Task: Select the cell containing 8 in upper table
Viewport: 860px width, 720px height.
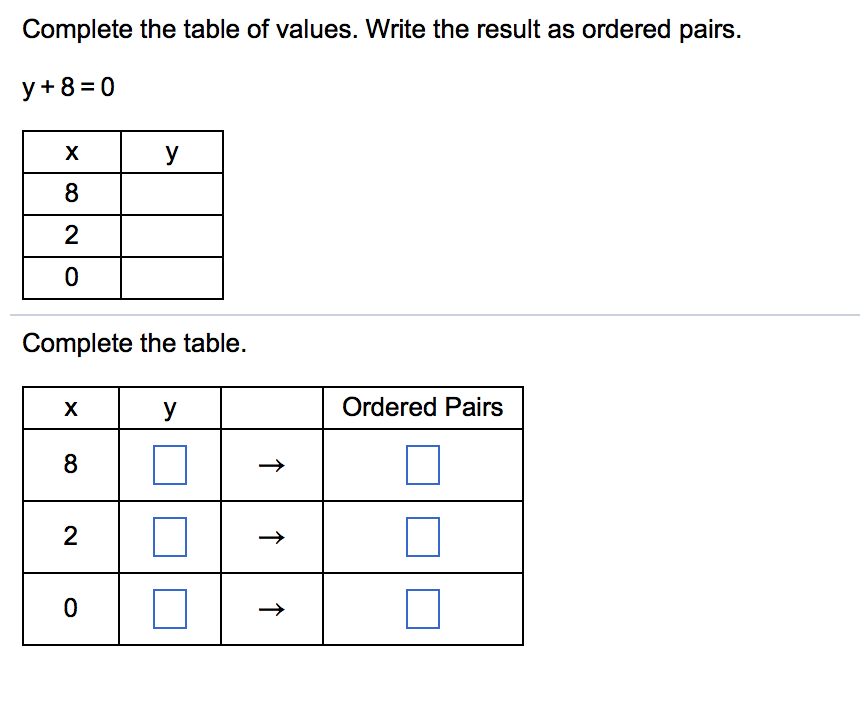Action: (x=70, y=193)
